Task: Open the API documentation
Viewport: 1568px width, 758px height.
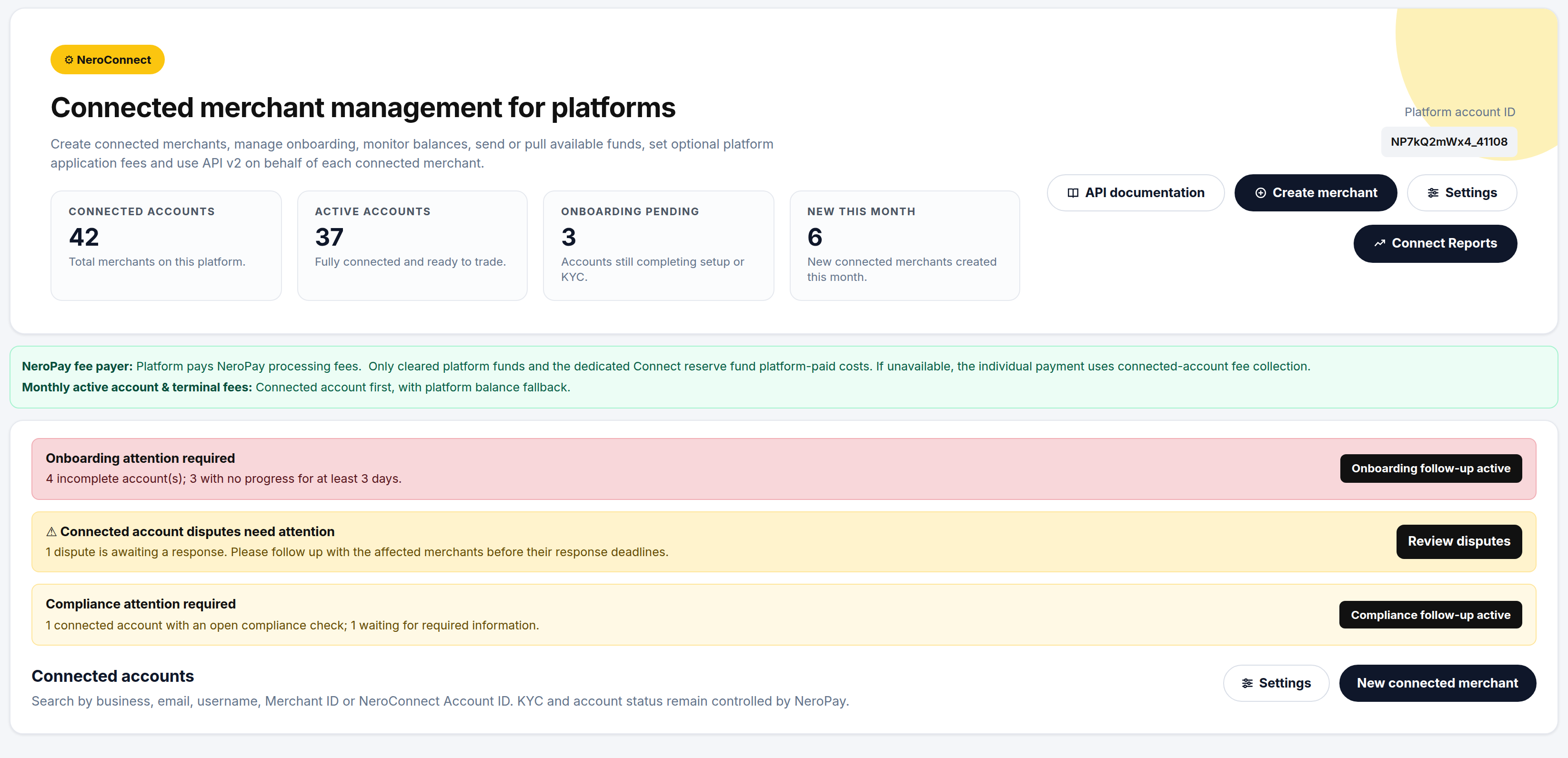Action: point(1135,193)
